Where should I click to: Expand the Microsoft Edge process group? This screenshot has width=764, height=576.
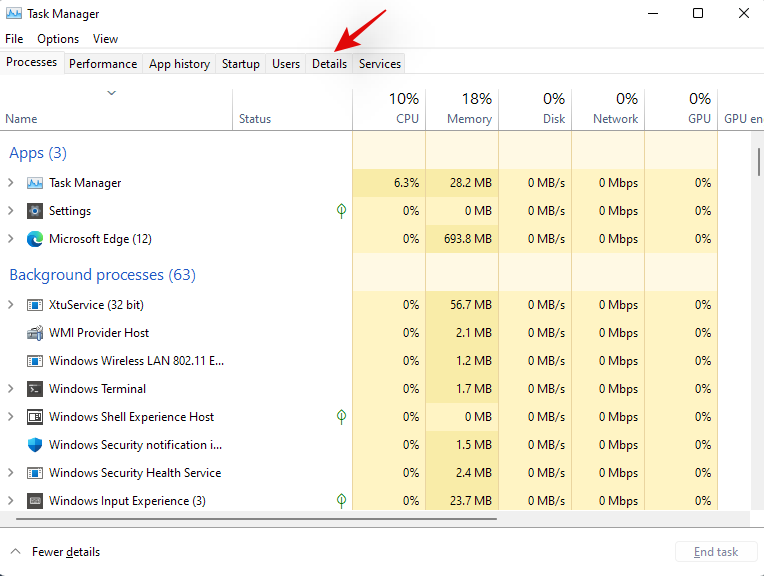(11, 239)
